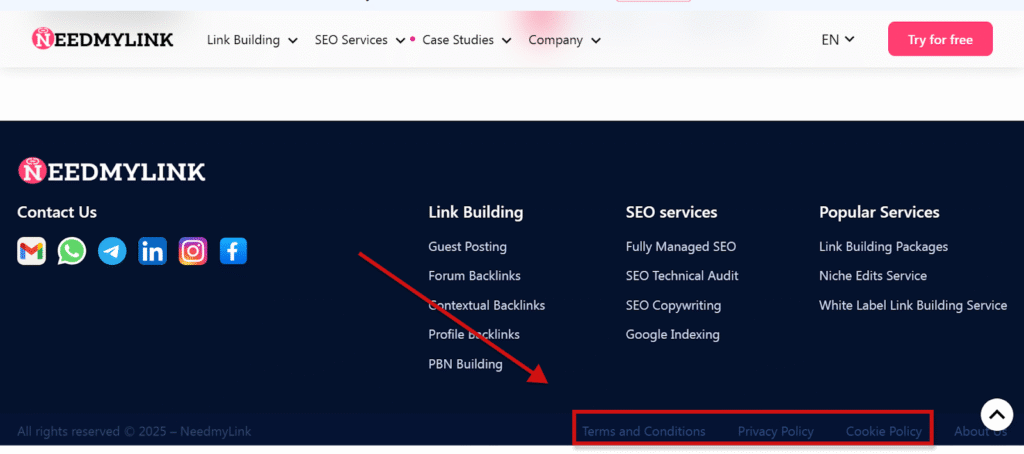Viewport: 1024px width, 454px height.
Task: Open the Case Studies menu
Action: pyautogui.click(x=466, y=40)
